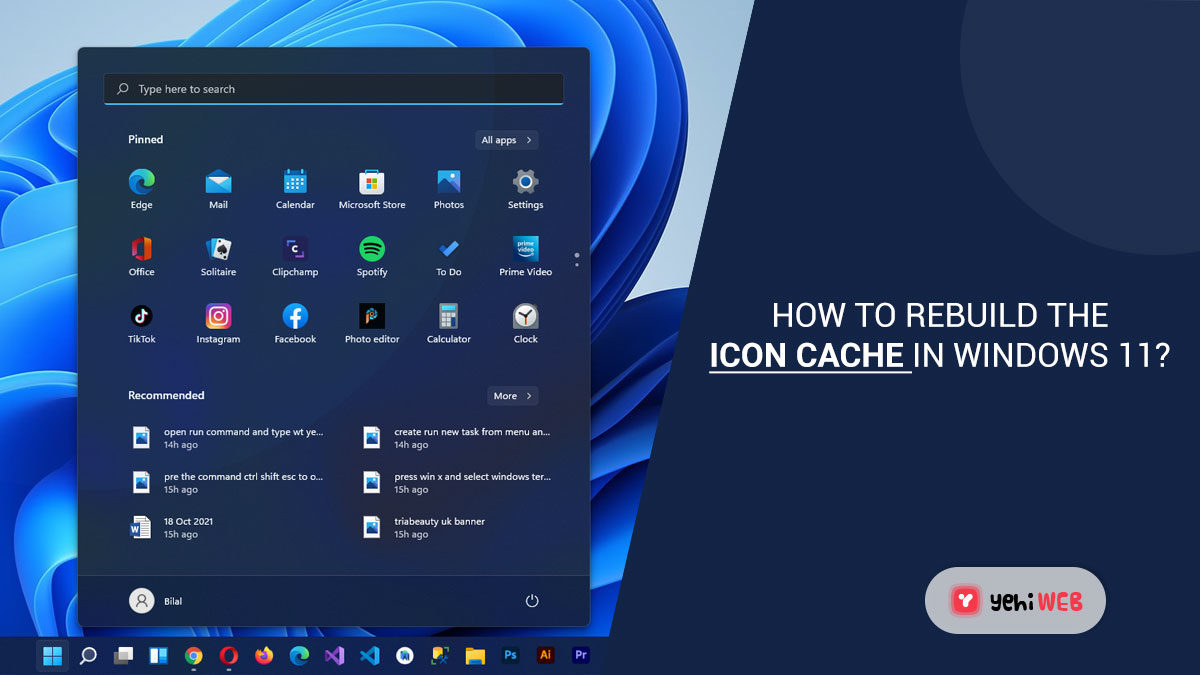Open the Calculator app
Viewport: 1200px width, 675px height.
448,317
